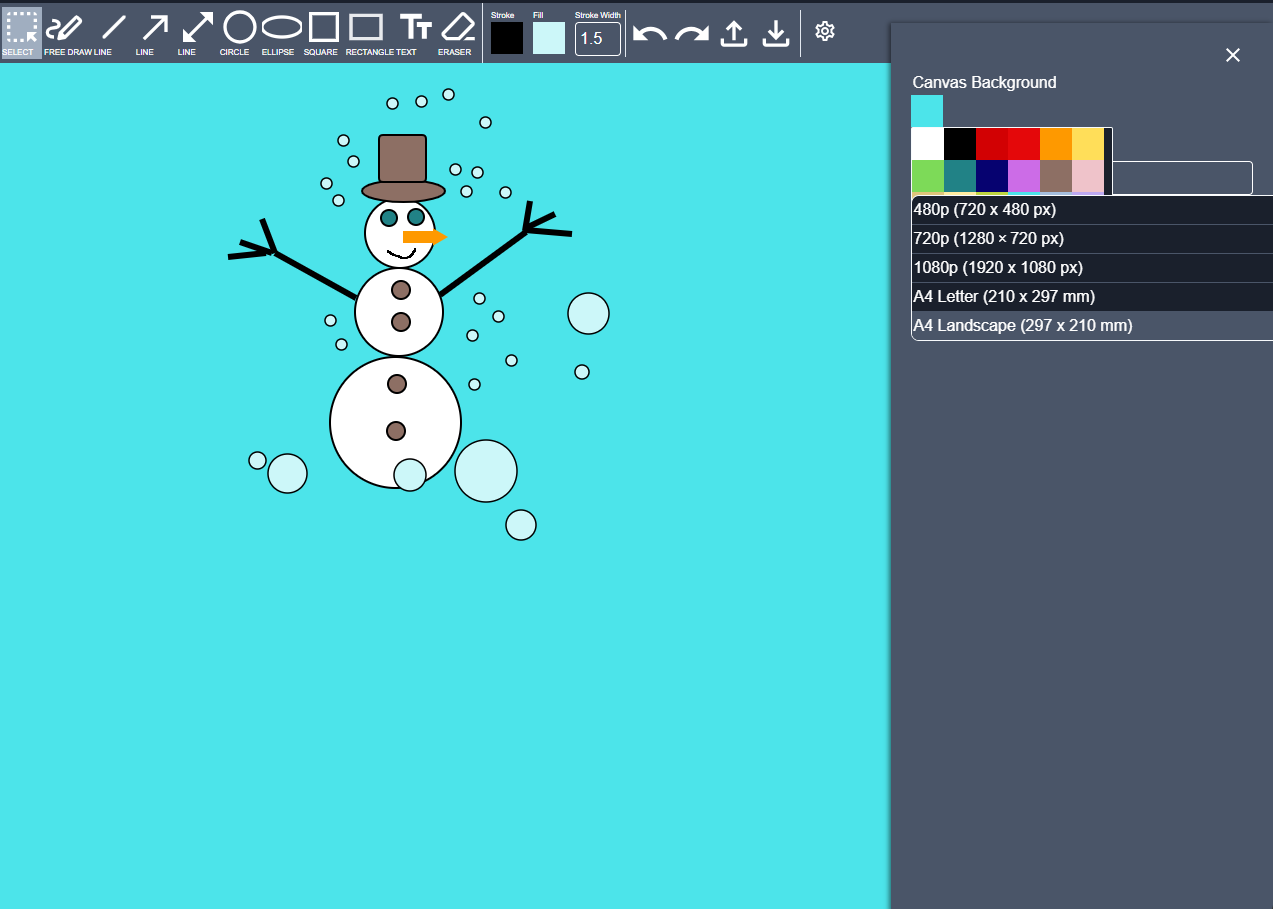Select green from the background palette
Screen dimensions: 1273x909
coord(928,176)
